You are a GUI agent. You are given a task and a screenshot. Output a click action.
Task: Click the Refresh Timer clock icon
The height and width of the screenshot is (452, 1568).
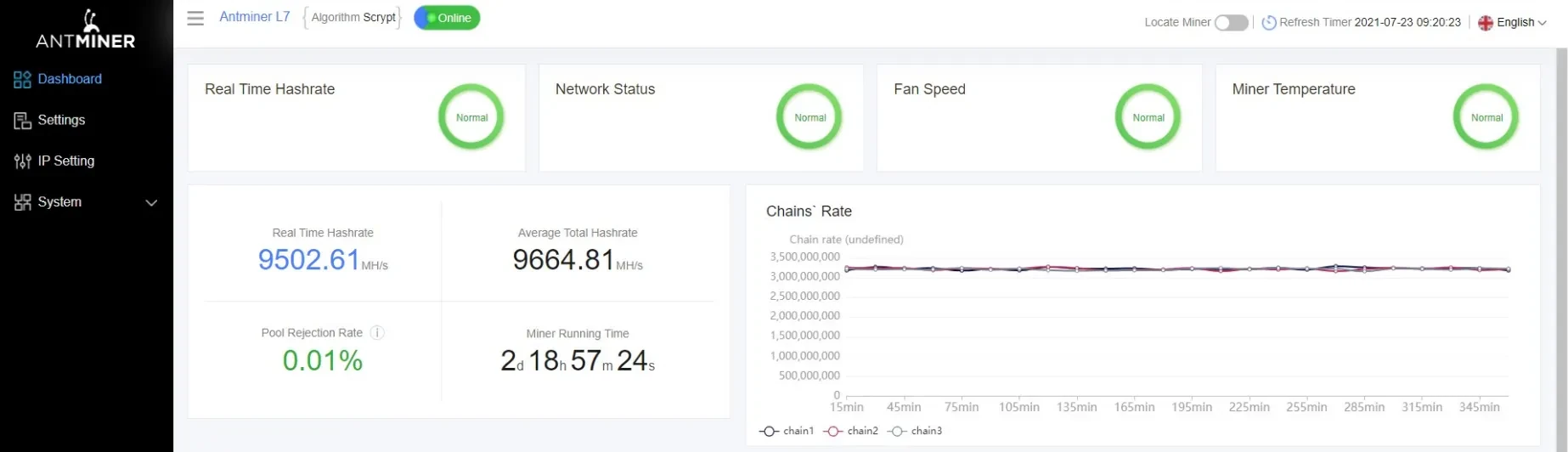coord(1268,23)
